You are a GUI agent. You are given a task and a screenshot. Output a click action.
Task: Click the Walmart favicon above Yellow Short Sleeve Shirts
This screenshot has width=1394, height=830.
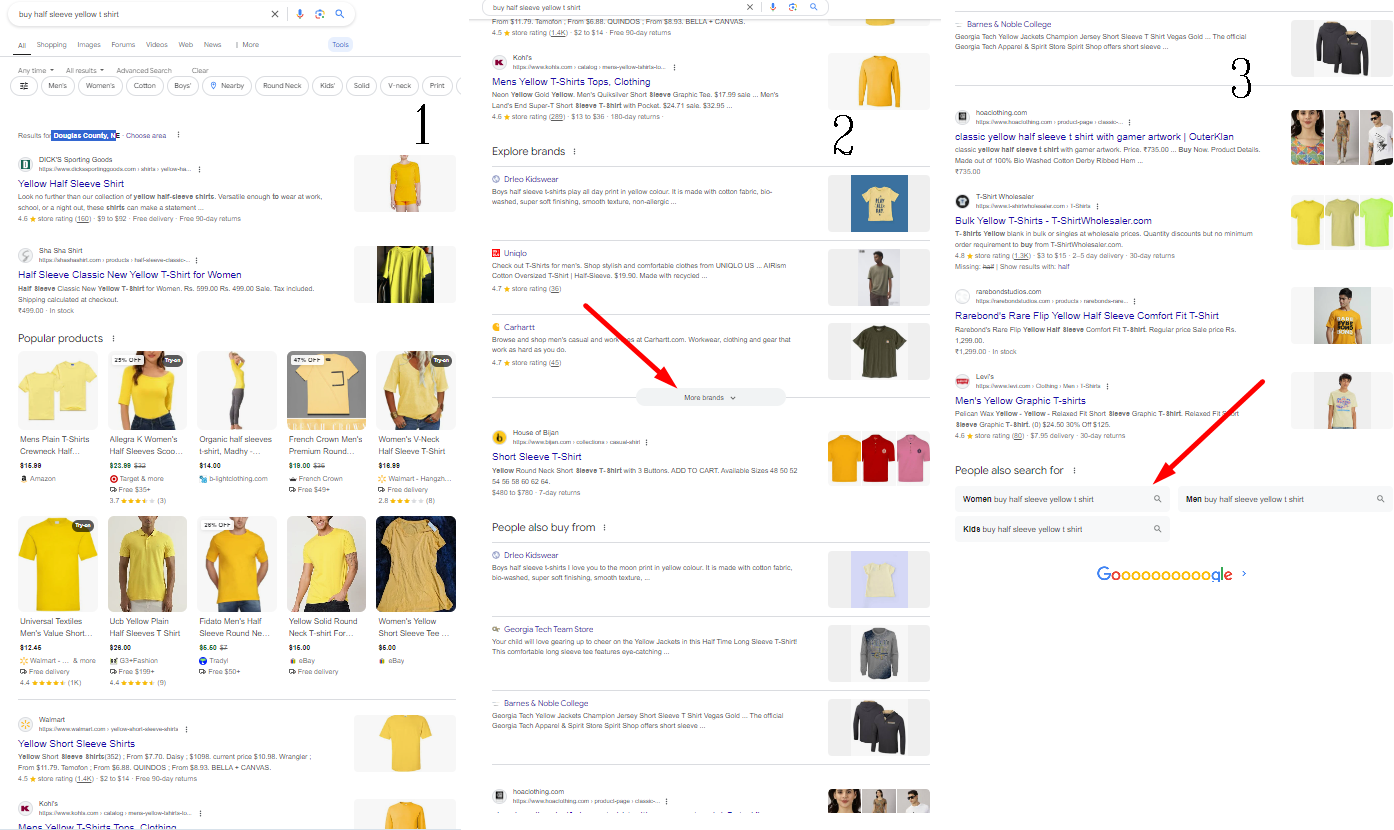(x=25, y=724)
